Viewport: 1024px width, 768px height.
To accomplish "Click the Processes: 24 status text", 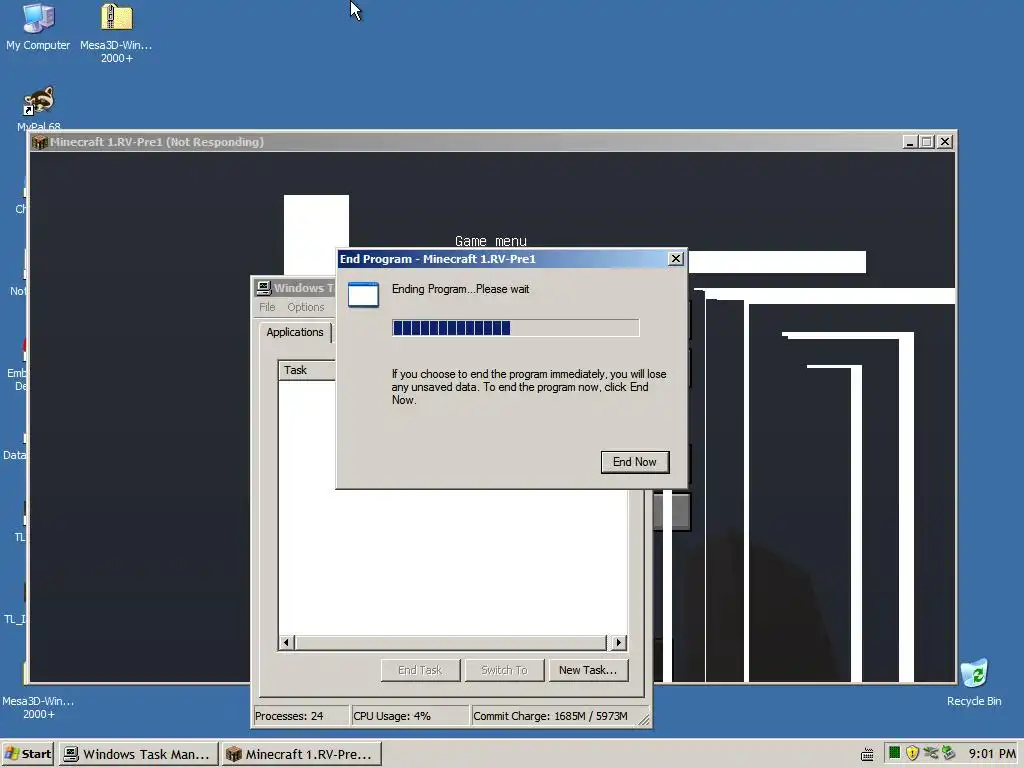I will (289, 716).
